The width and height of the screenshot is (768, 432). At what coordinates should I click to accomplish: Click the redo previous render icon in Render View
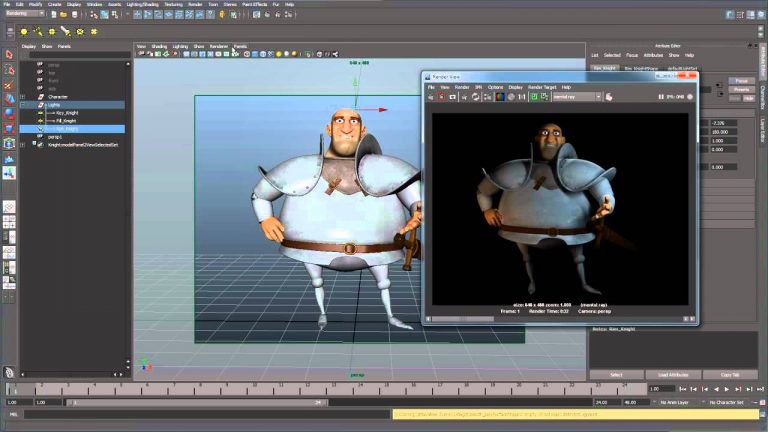tap(431, 97)
